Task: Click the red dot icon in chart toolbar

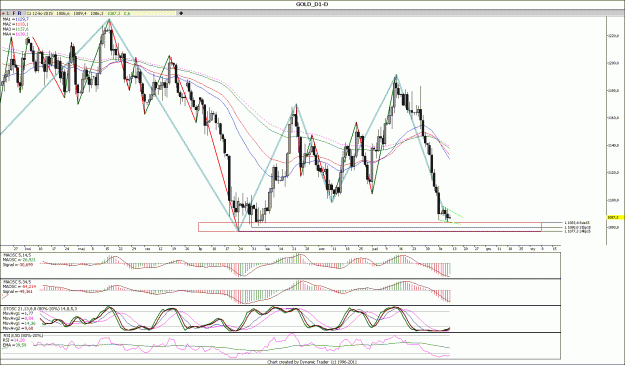Action: [3, 13]
